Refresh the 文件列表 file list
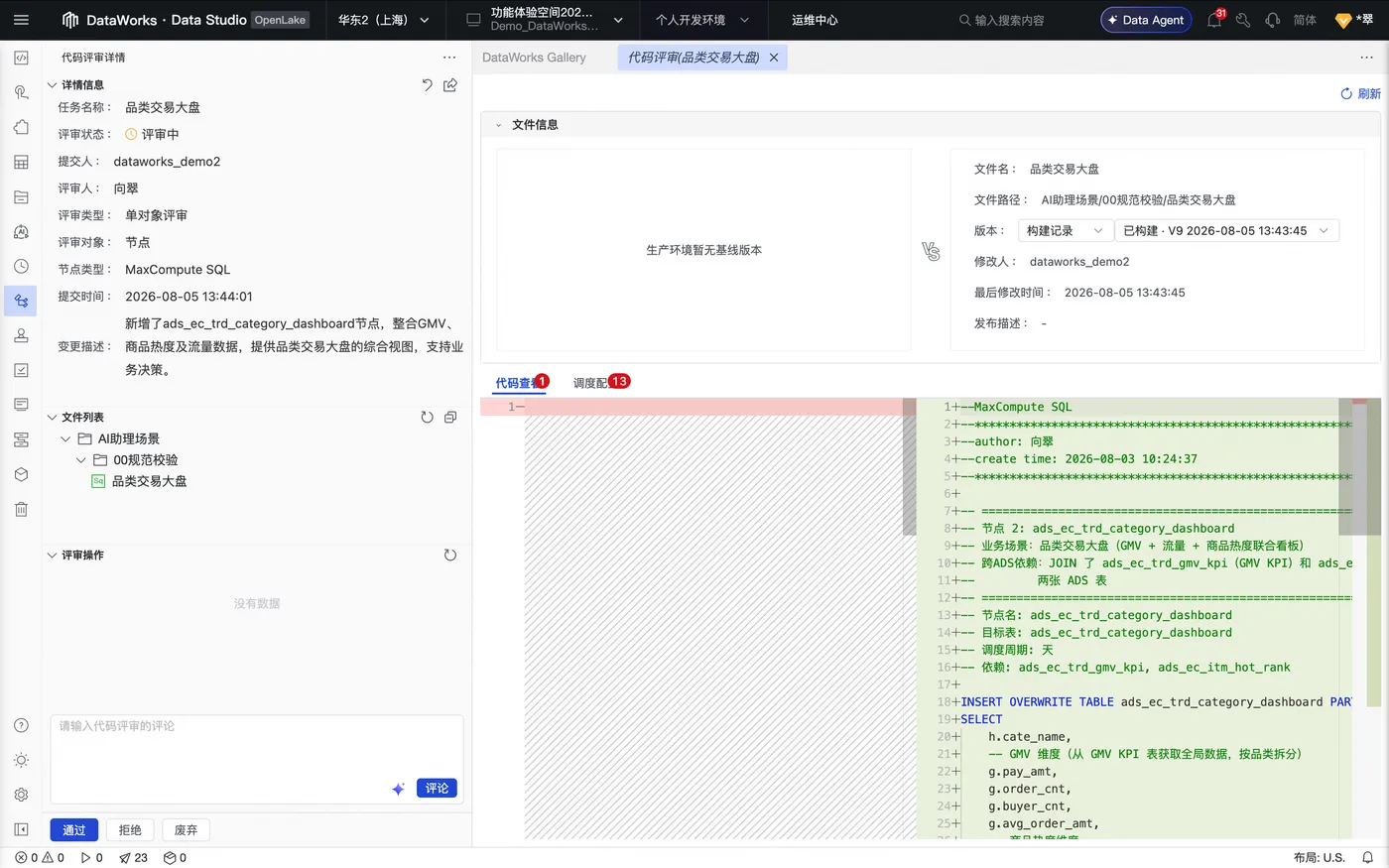The width and height of the screenshot is (1389, 868). click(427, 418)
